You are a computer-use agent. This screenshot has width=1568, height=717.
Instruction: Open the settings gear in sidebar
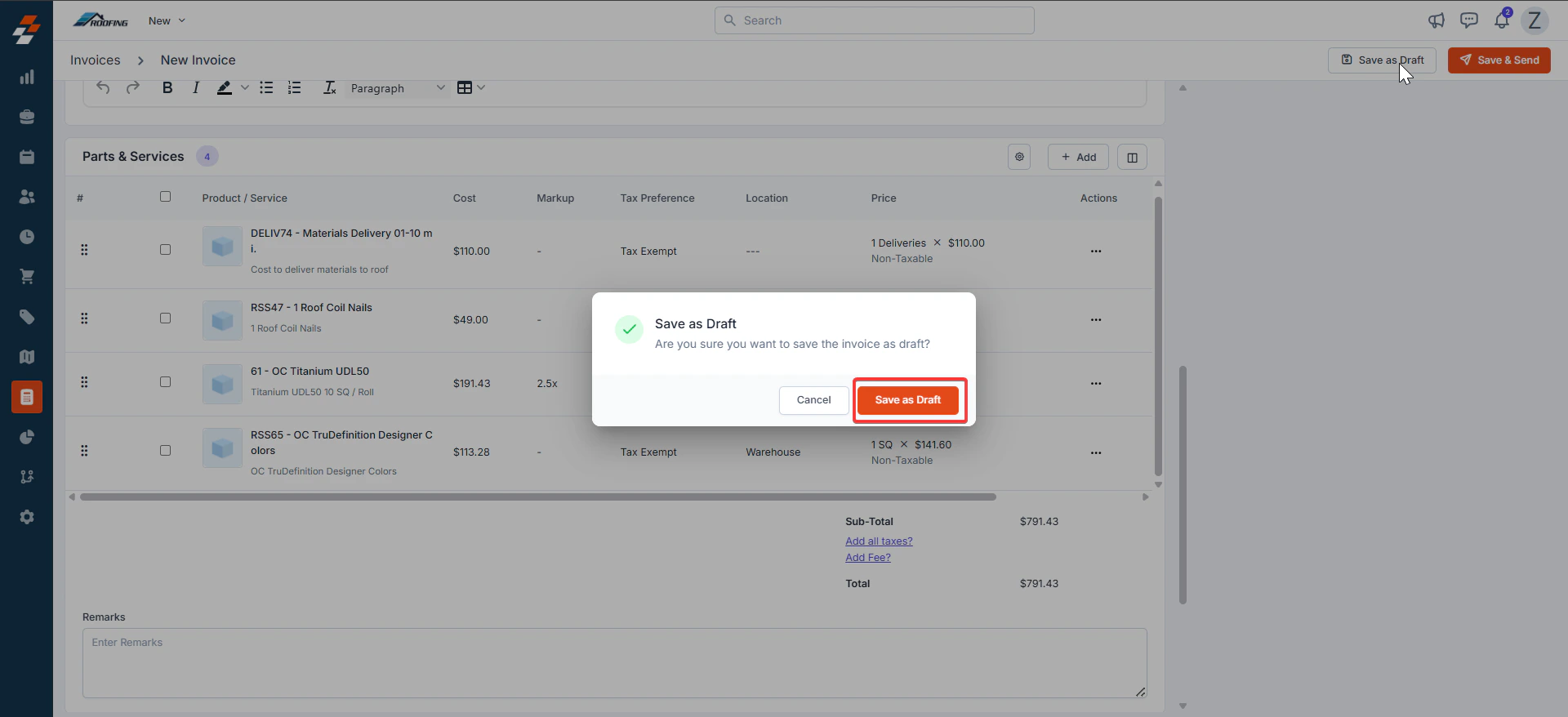point(27,517)
